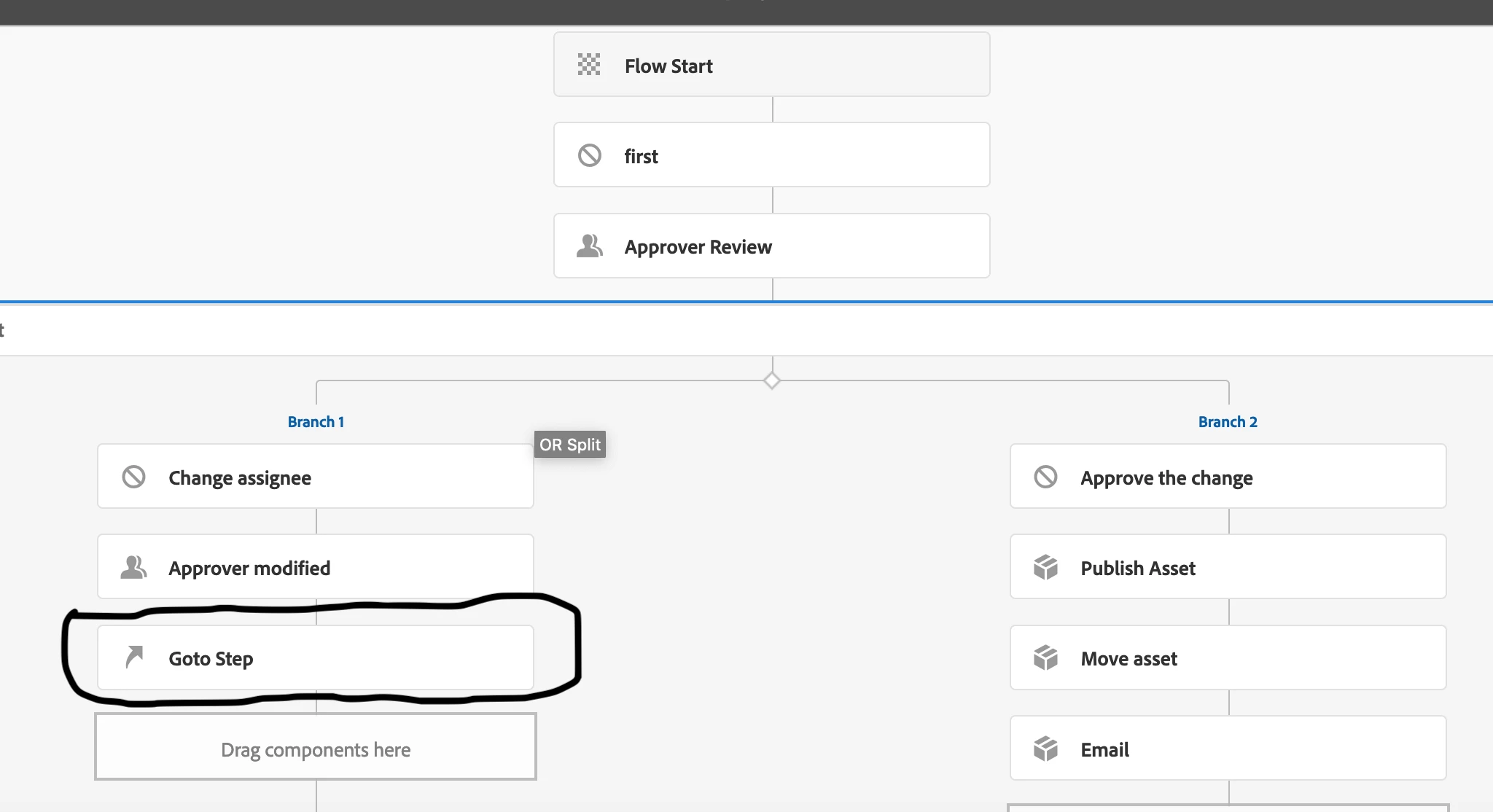Click the no-op icon on first step
Image resolution: width=1493 pixels, height=812 pixels.
[x=589, y=155]
